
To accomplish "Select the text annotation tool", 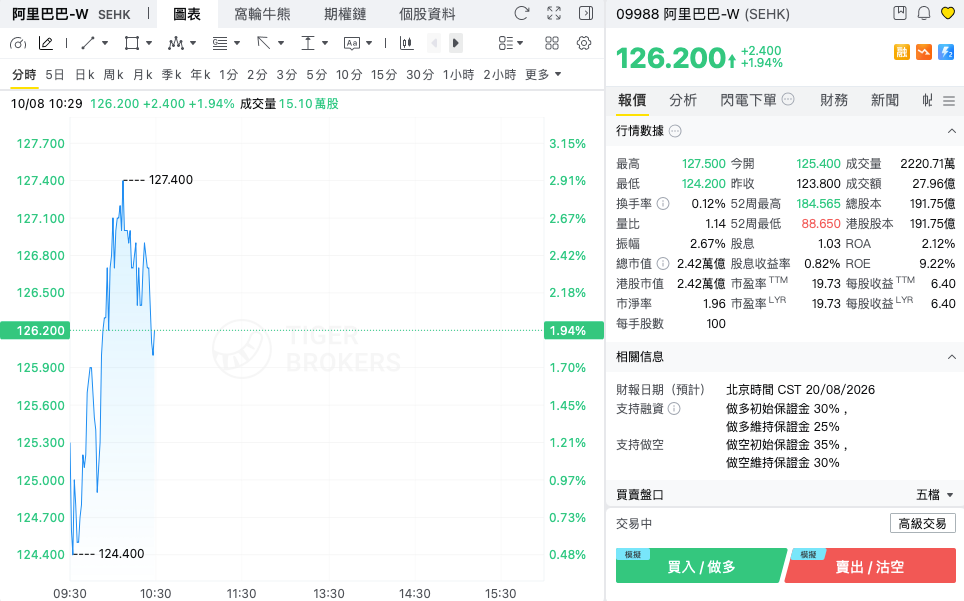I will pos(352,43).
